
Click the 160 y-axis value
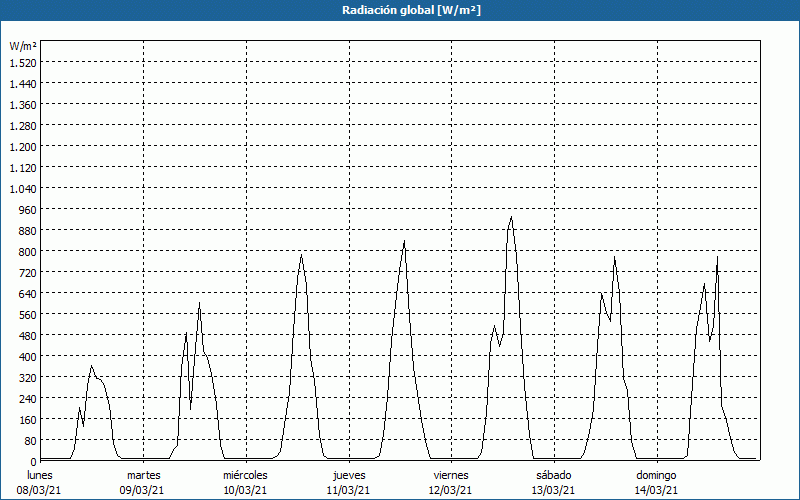click(x=28, y=420)
